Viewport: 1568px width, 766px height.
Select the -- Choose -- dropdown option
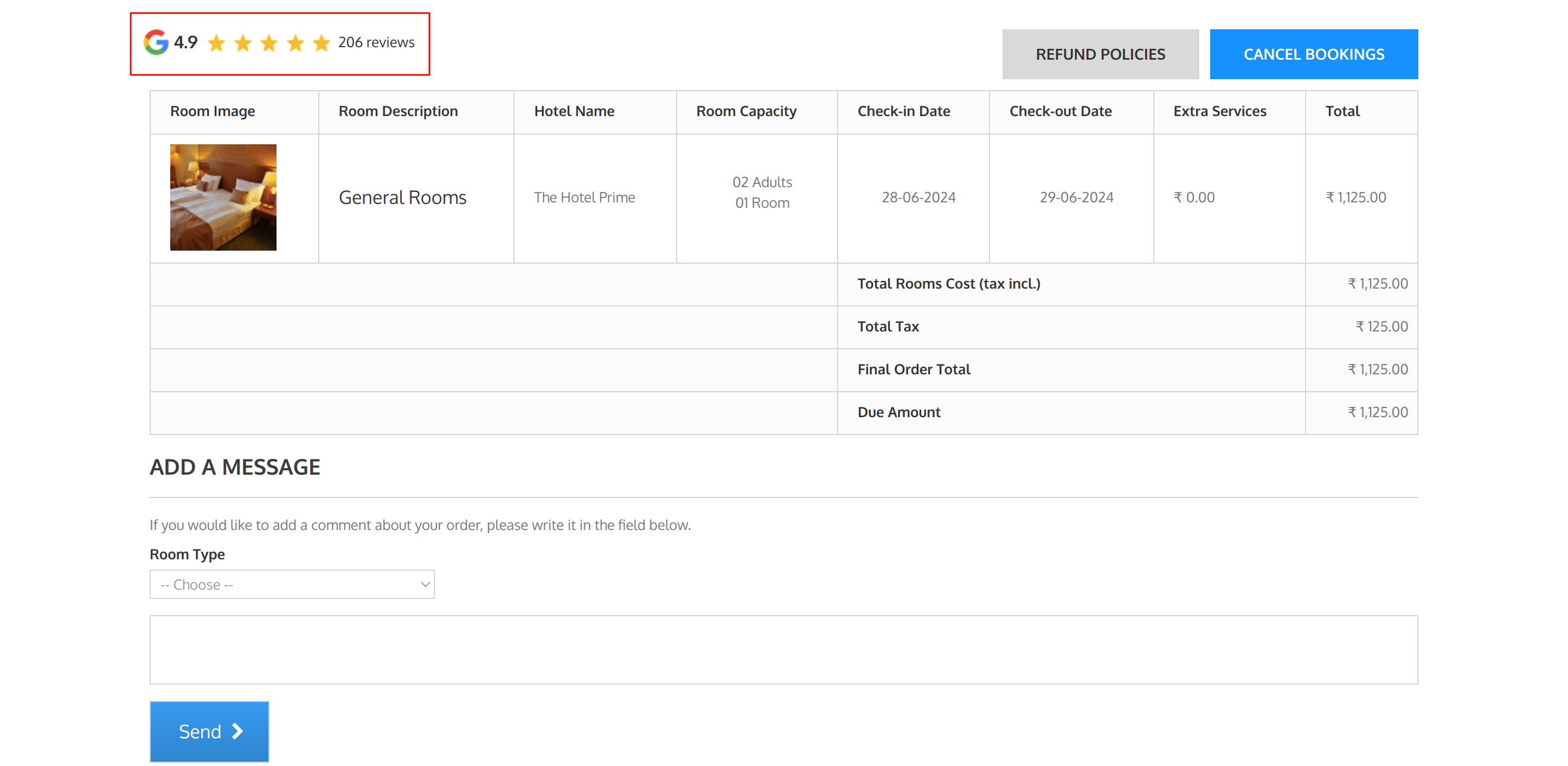[291, 585]
